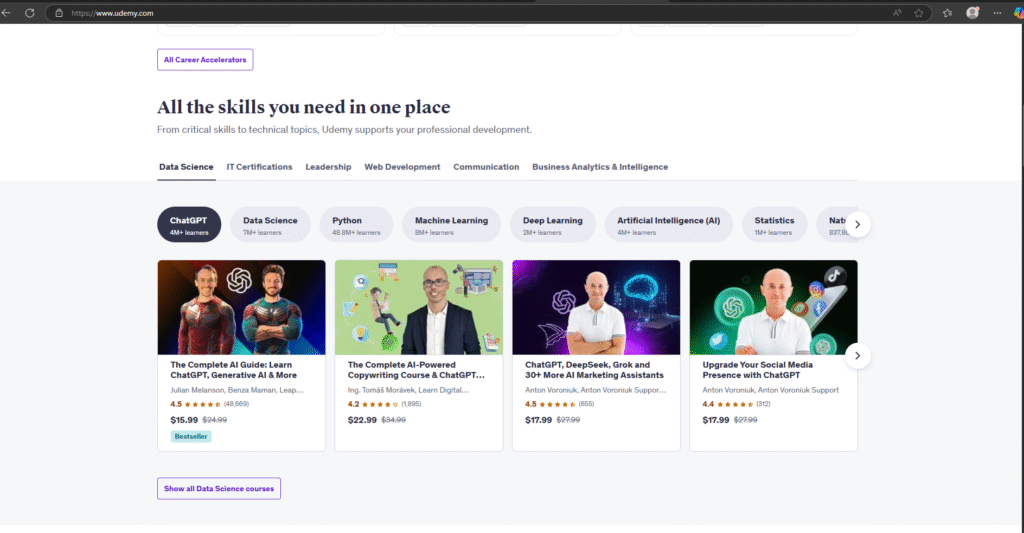Open the Favorites list icon
1024x533 pixels.
(947, 13)
